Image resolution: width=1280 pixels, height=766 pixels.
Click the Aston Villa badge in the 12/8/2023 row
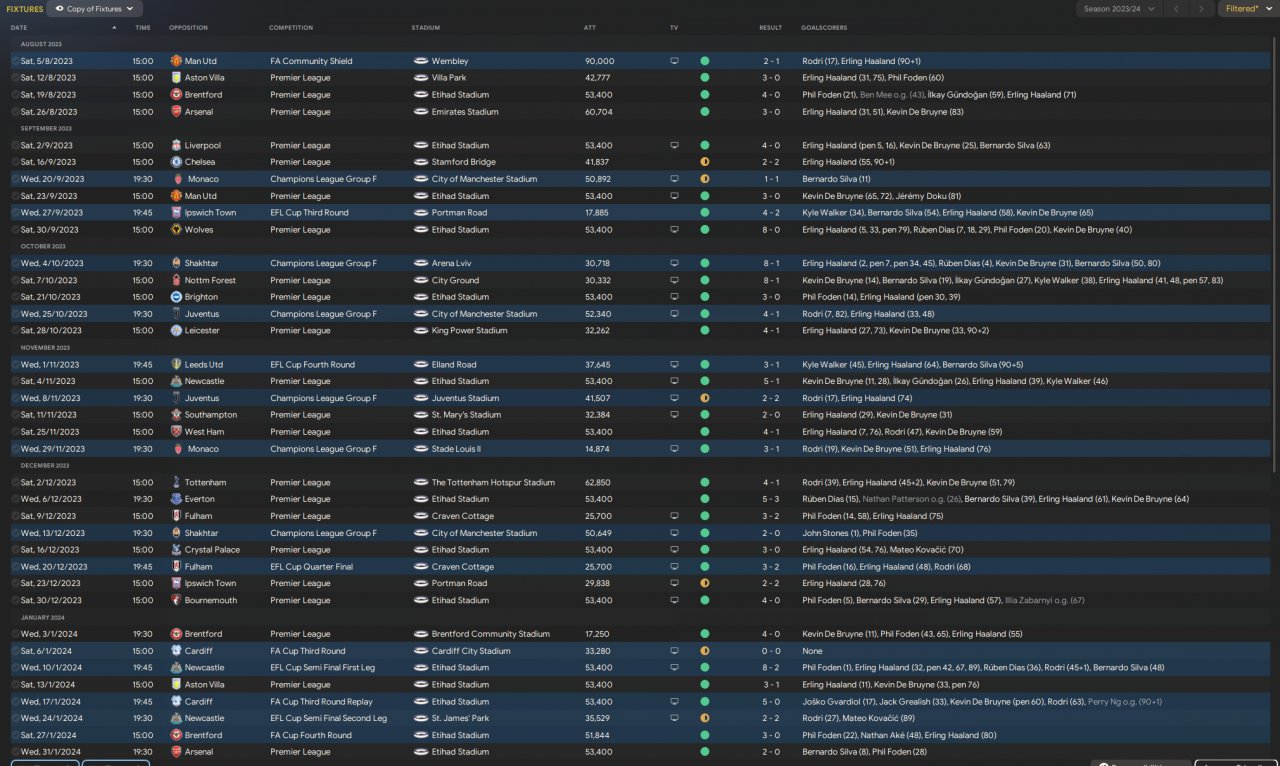pyautogui.click(x=176, y=78)
